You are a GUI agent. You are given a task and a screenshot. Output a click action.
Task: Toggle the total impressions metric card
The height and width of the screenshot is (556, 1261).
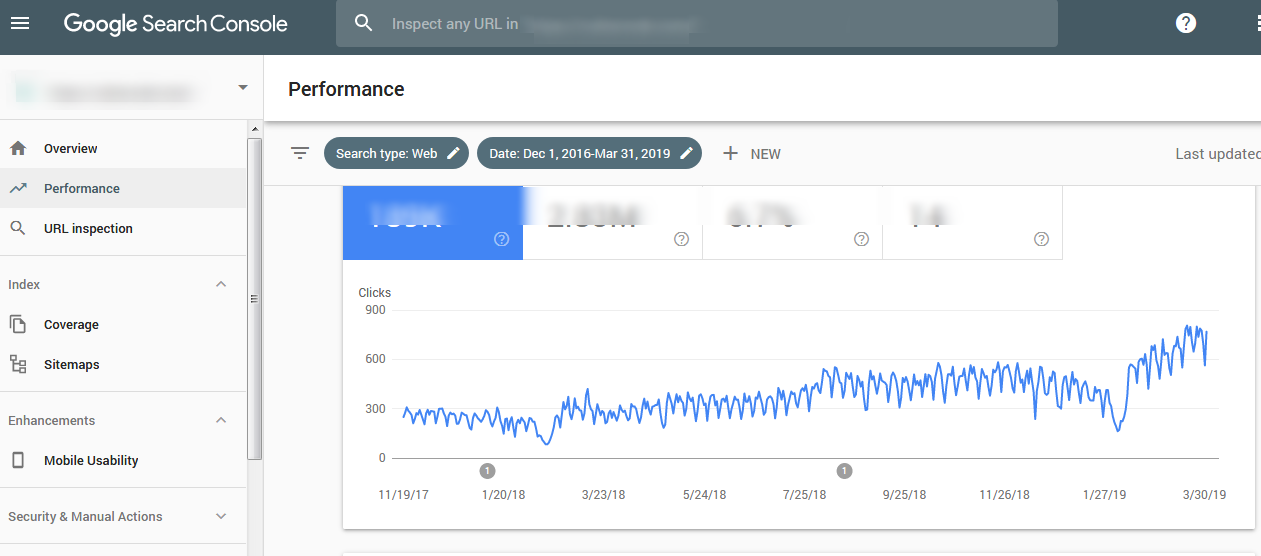(612, 223)
